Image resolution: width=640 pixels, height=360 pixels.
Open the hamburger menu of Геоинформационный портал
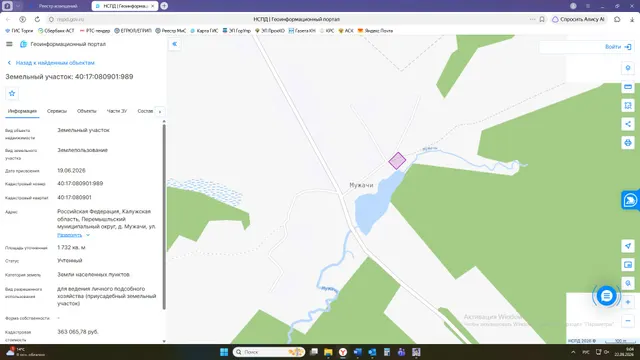[x=9, y=44]
